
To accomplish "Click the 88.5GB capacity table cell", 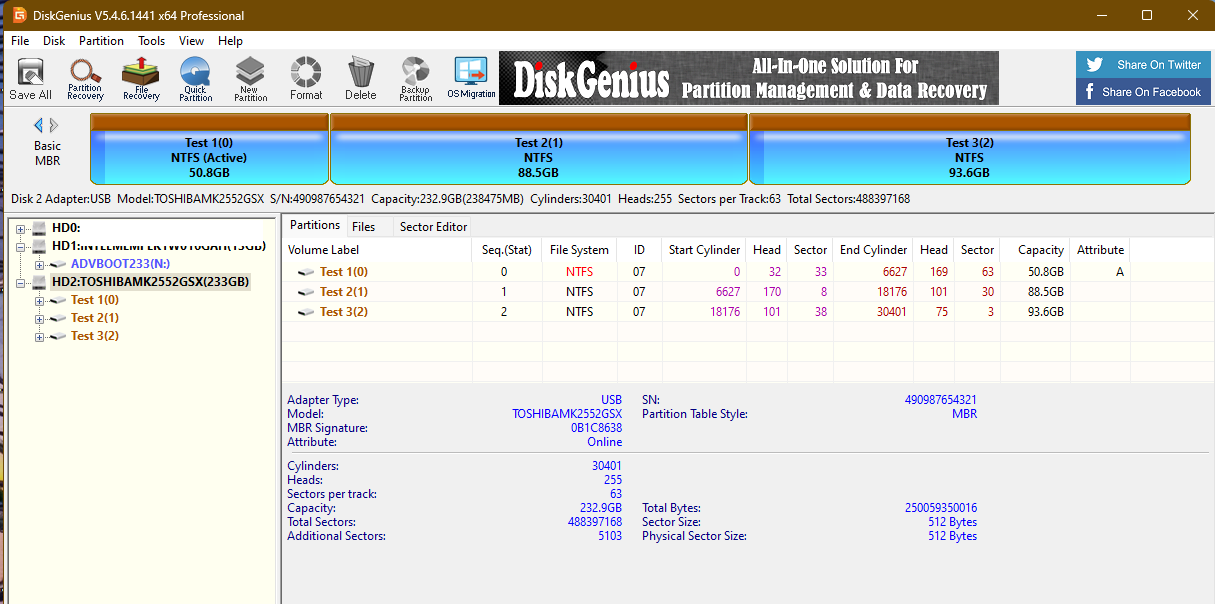I will click(1036, 292).
